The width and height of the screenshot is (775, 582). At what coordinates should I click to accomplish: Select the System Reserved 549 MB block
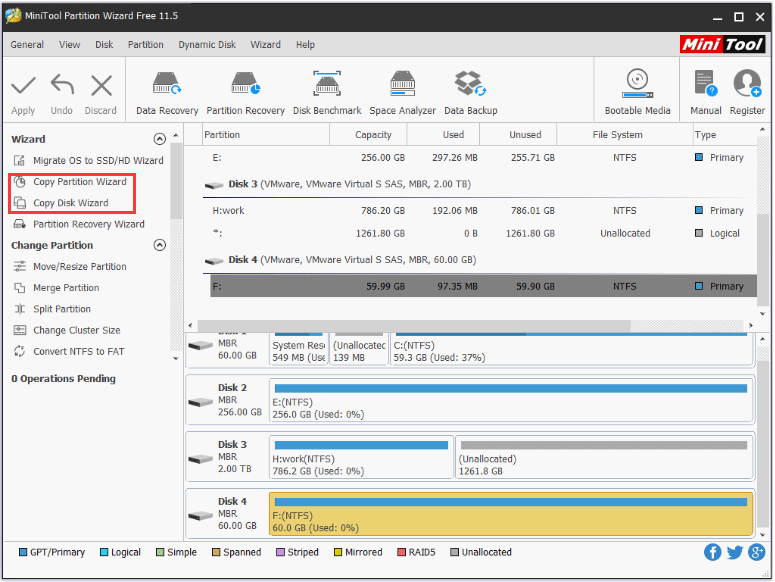coord(299,349)
